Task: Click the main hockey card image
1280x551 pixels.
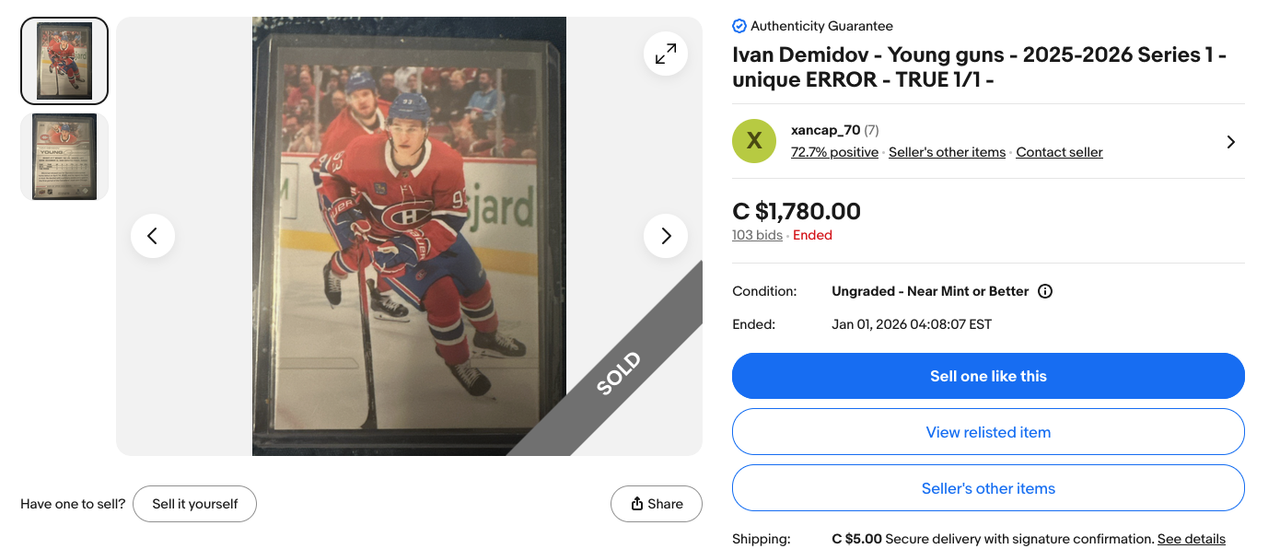Action: coord(409,236)
